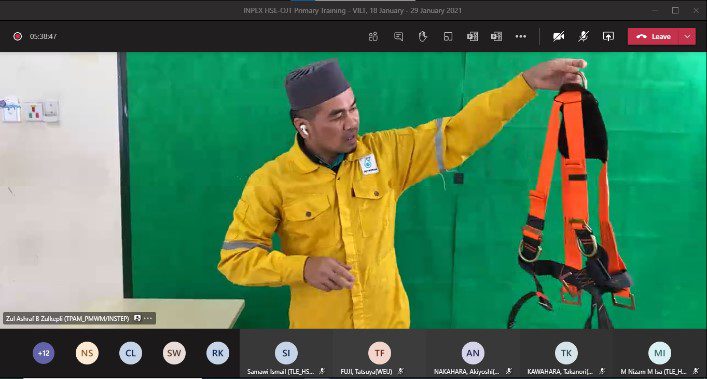Viewport: 707px width, 379px height.
Task: Click the second identical toolbar icon, beside More actions
Action: click(x=496, y=37)
